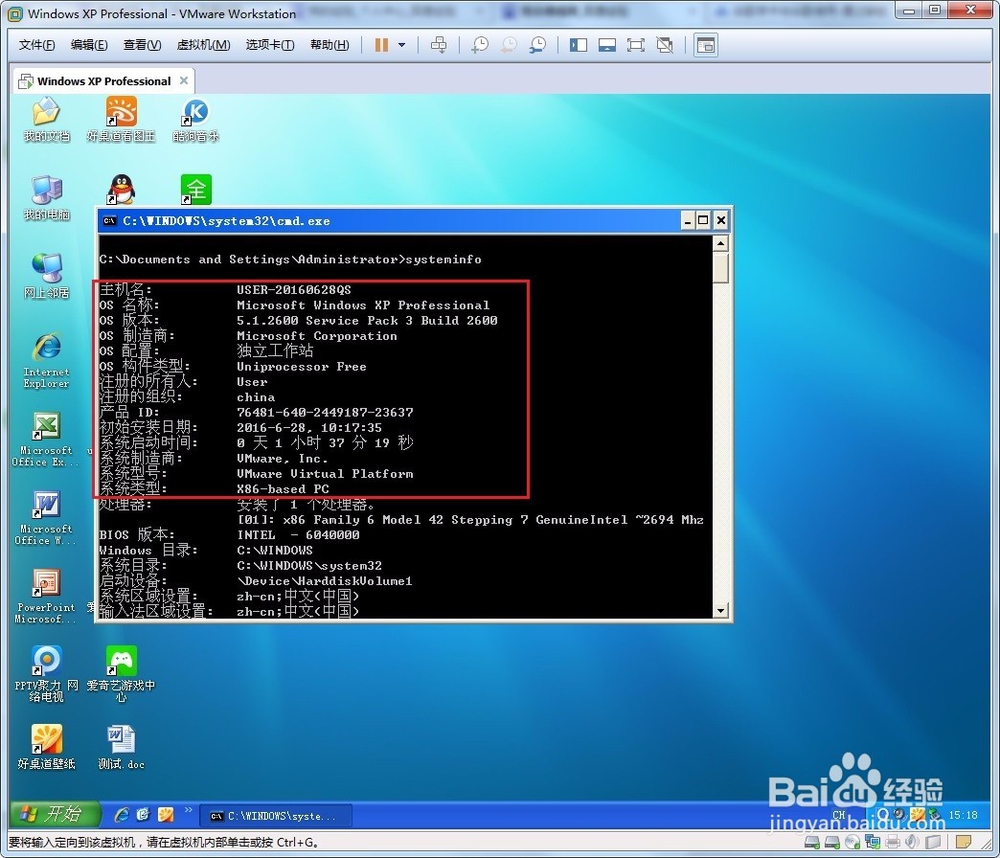Select the 测试.doc file icon
The image size is (1000, 858).
click(121, 747)
